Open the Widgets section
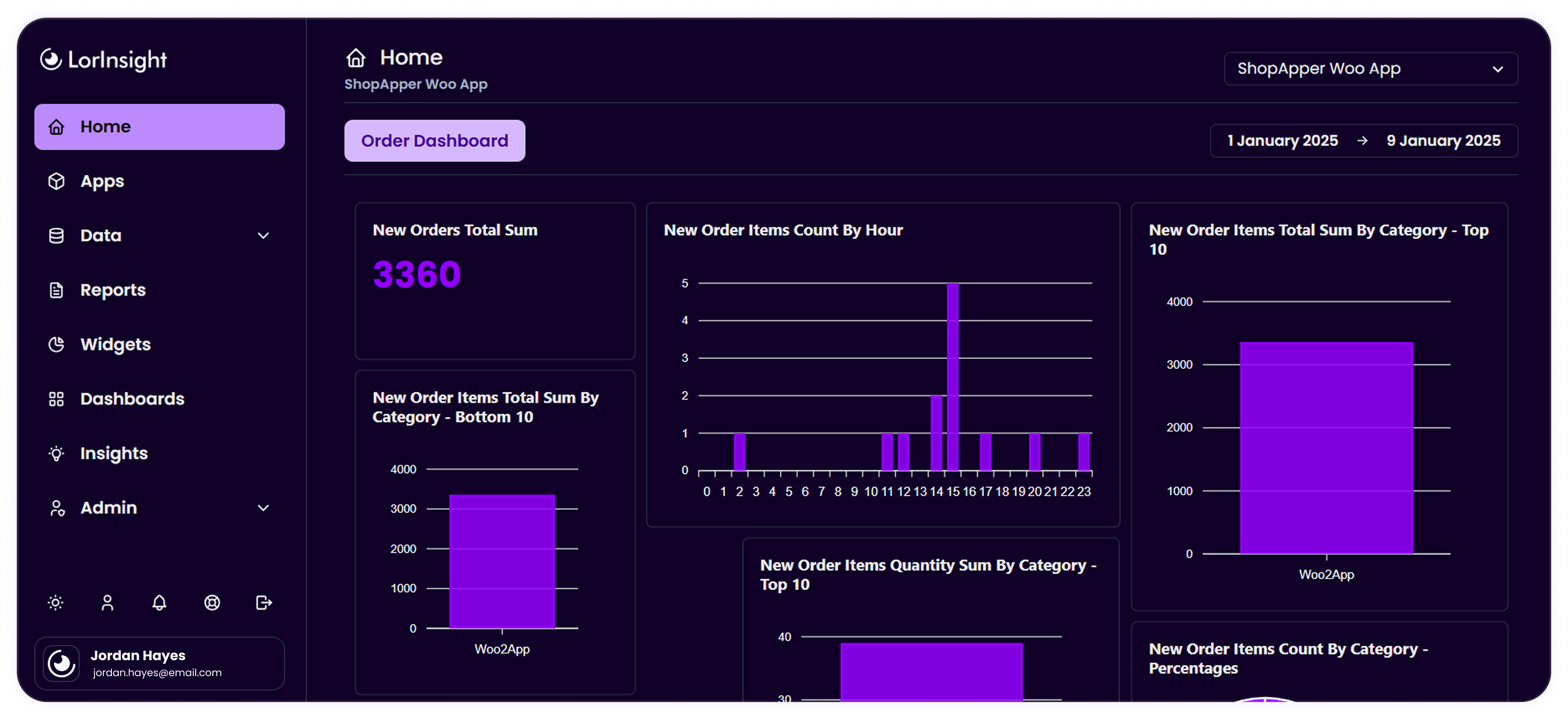Viewport: 1568px width, 718px height. pyautogui.click(x=115, y=344)
